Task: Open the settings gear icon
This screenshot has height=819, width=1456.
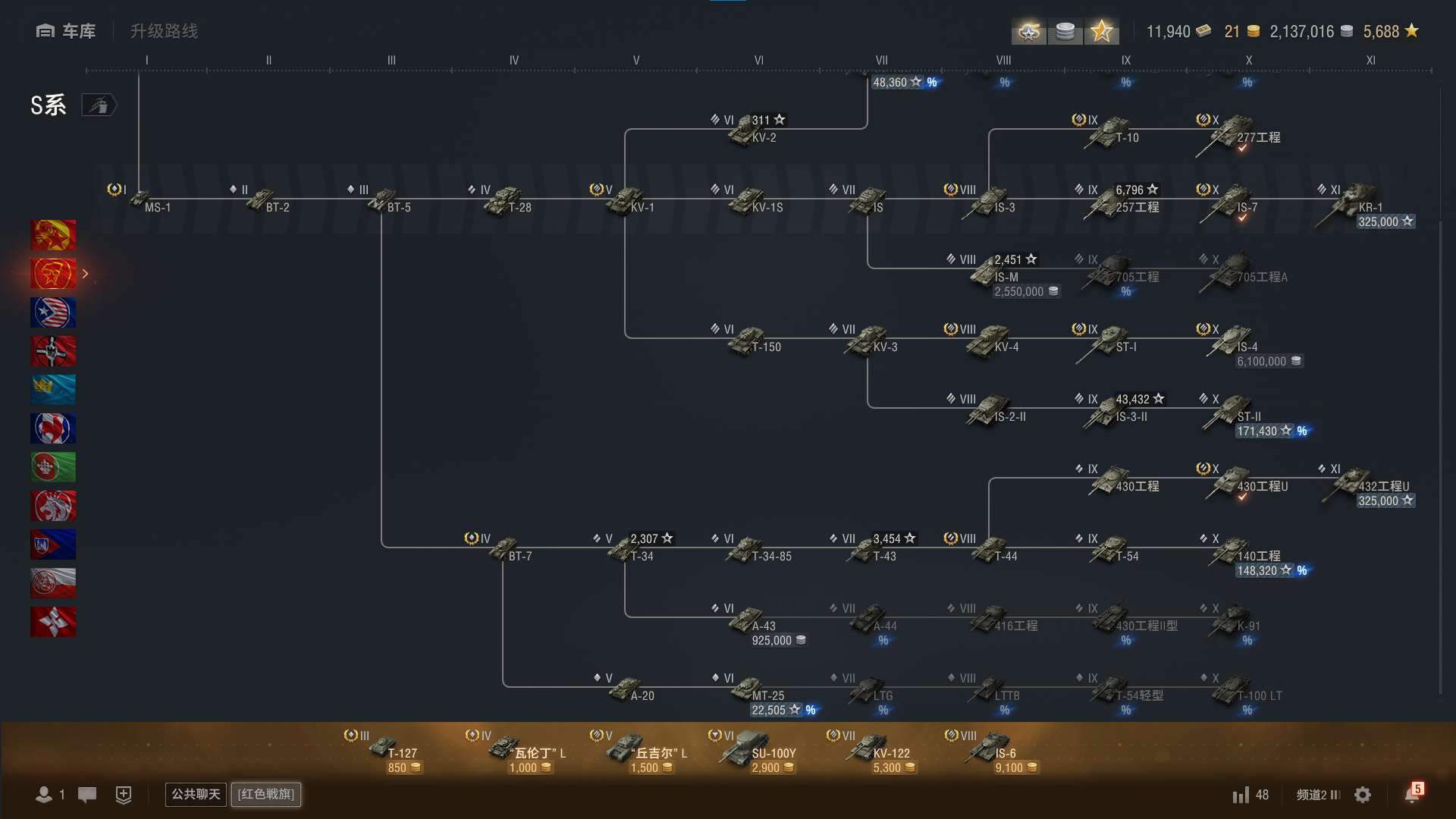Action: [1363, 795]
